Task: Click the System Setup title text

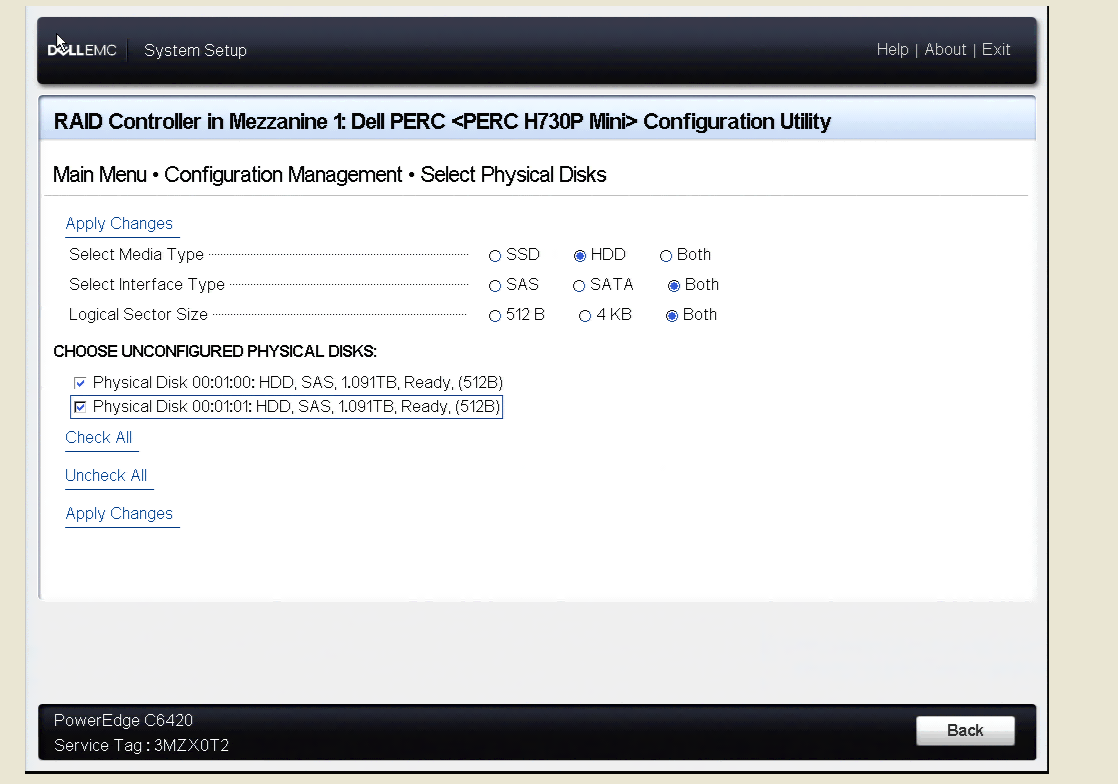Action: pyautogui.click(x=195, y=51)
